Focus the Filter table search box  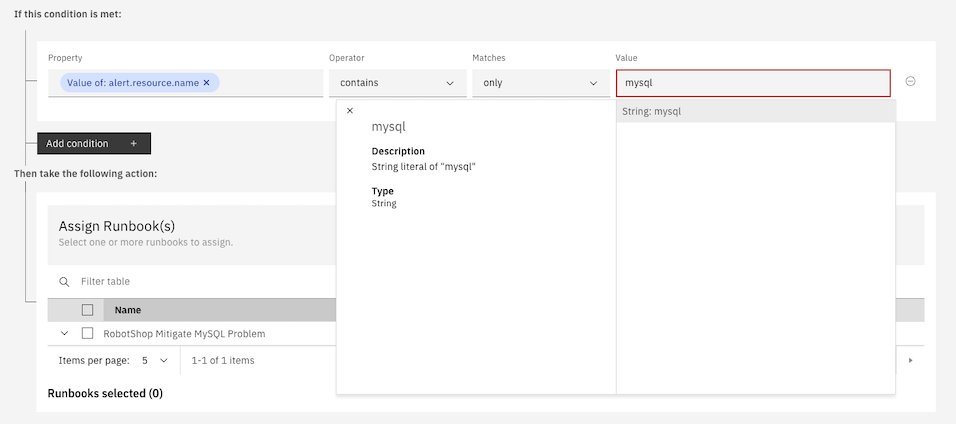(200, 282)
